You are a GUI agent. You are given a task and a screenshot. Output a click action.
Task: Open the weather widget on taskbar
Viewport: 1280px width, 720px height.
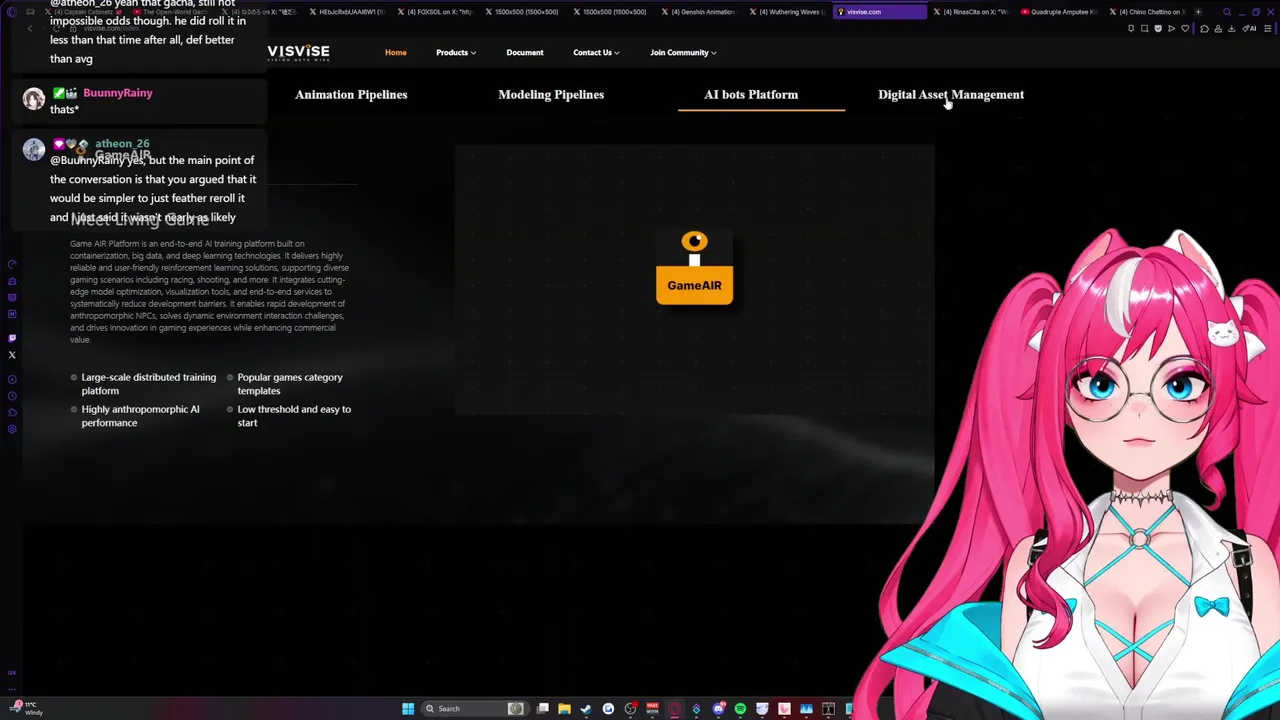(26, 708)
